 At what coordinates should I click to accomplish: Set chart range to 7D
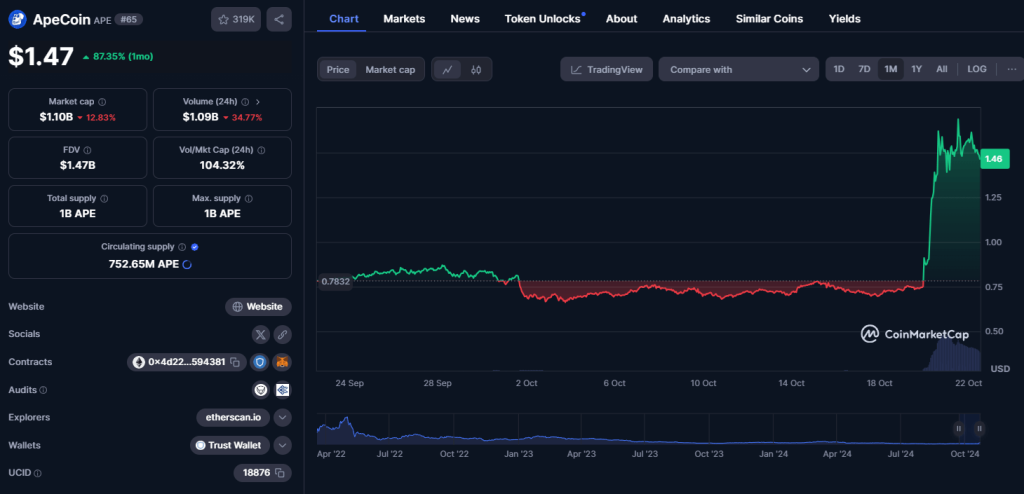[x=864, y=69]
